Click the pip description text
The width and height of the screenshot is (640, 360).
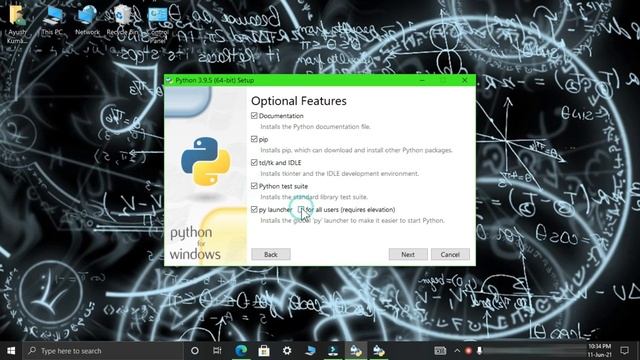[x=357, y=150]
